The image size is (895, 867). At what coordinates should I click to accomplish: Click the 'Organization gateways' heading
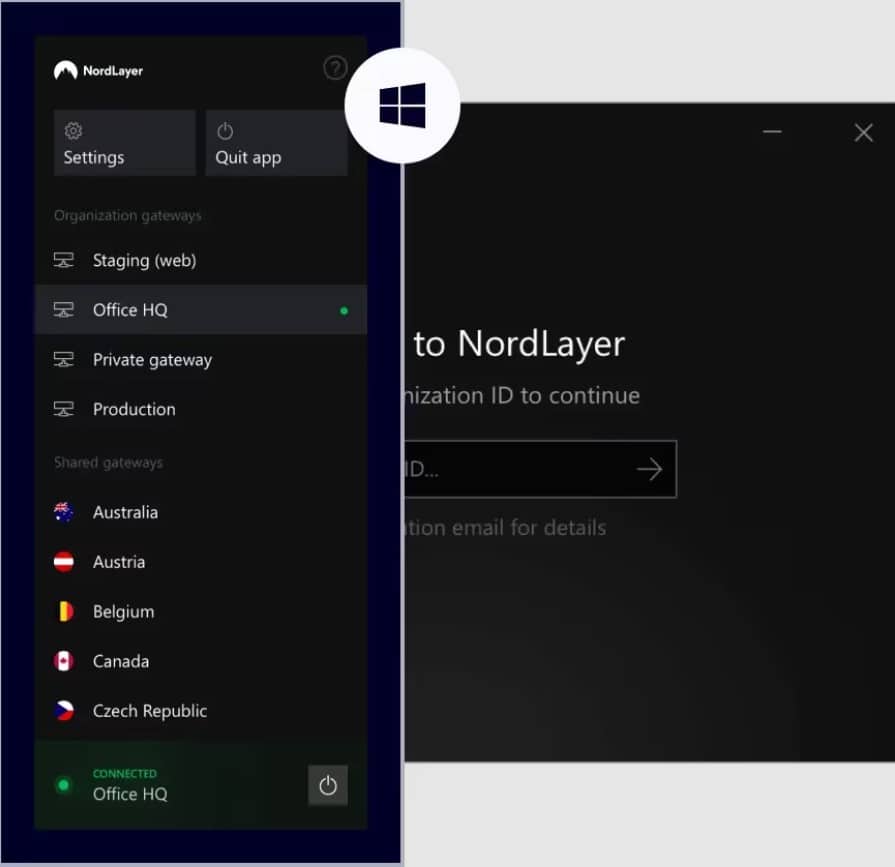point(128,216)
